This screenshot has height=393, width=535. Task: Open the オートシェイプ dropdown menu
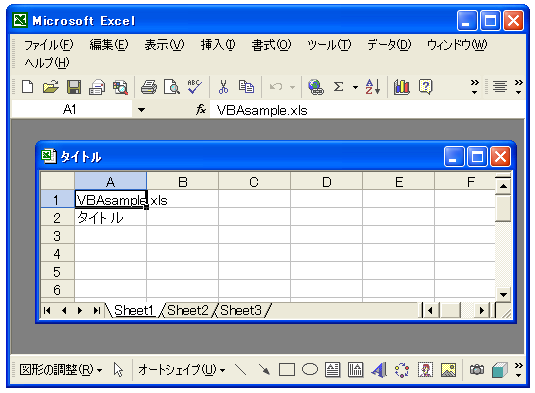point(182,370)
